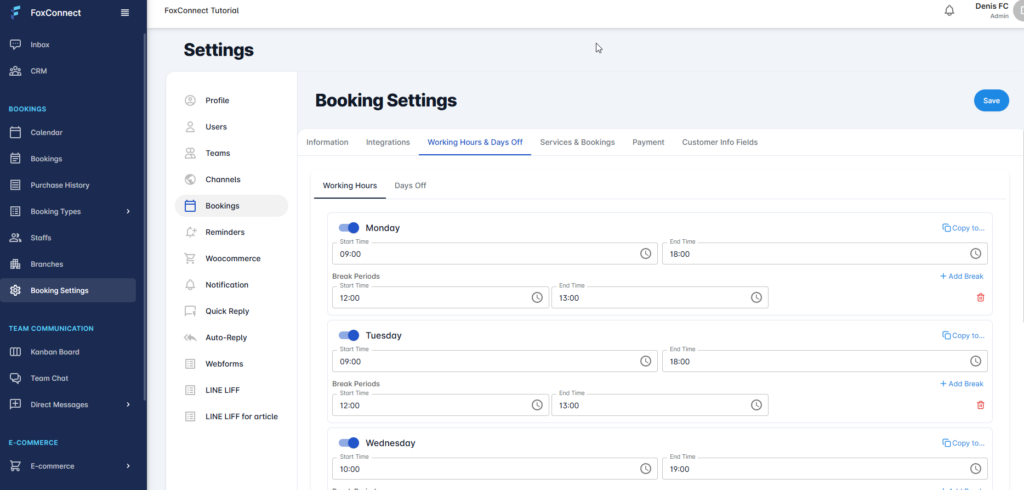Collapse sidebar with the hamburger menu icon

point(124,12)
